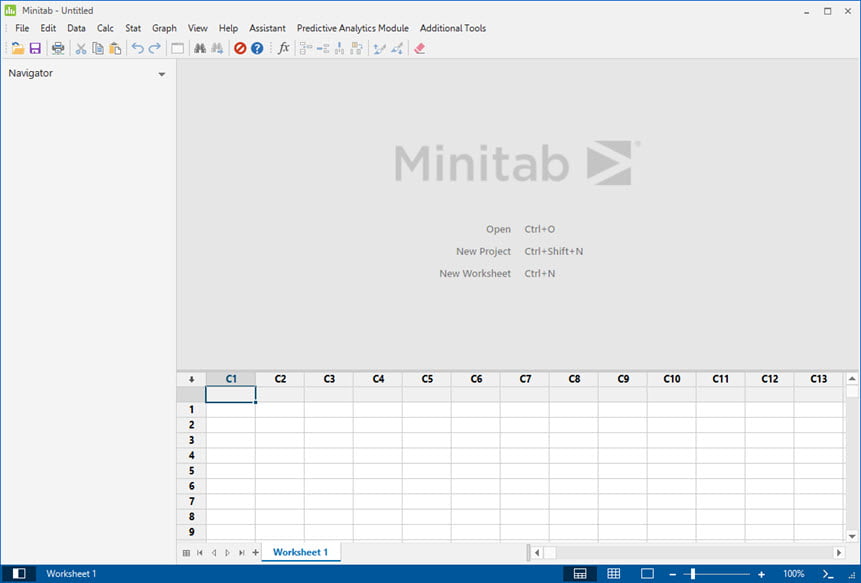Click the Find Next binoculars icon

coord(217,48)
